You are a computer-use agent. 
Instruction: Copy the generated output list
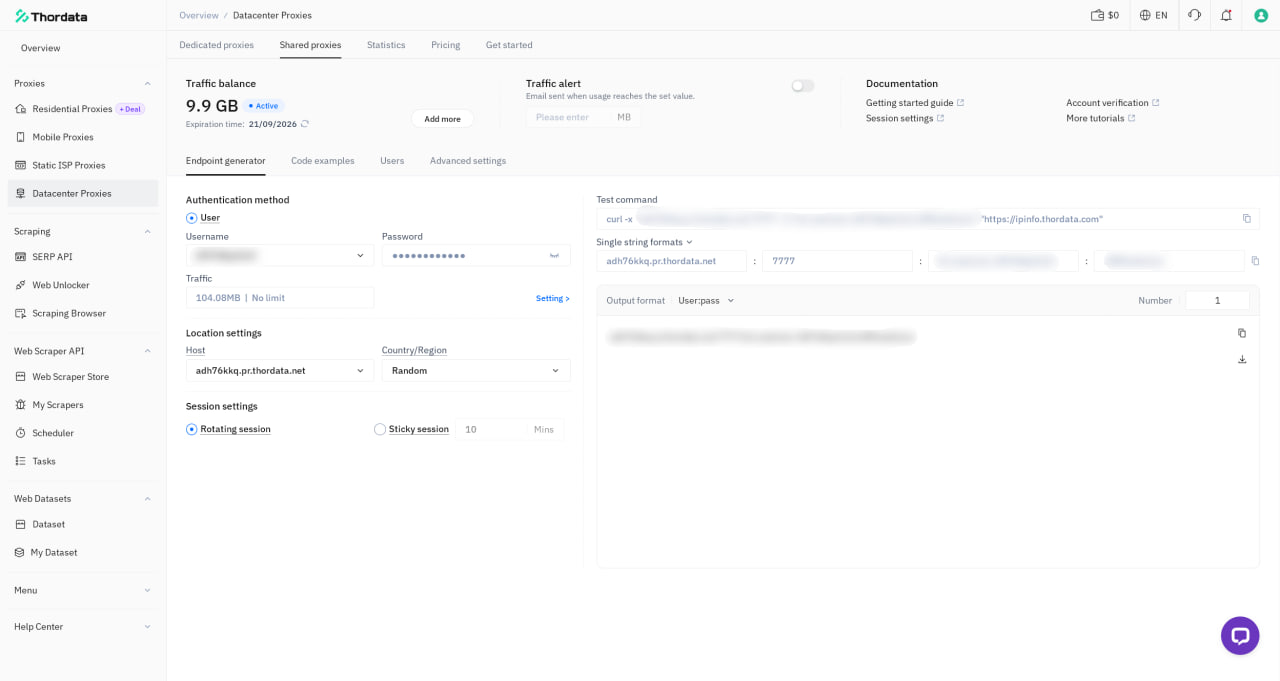tap(1242, 333)
